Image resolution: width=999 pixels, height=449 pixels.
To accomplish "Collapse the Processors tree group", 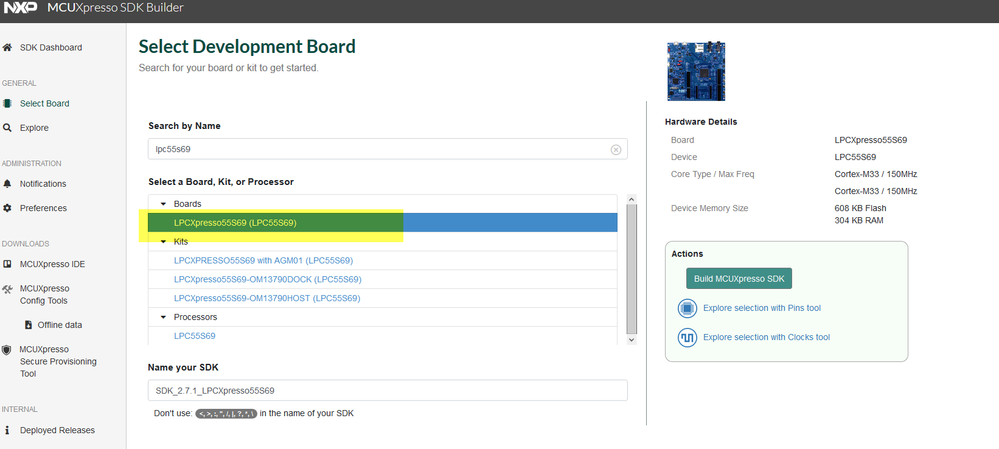I will [x=163, y=317].
